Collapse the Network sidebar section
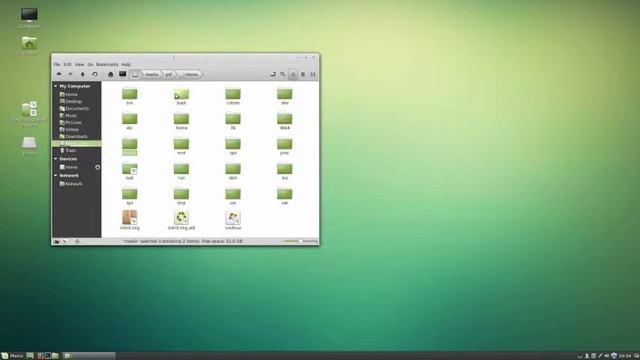 coord(56,176)
